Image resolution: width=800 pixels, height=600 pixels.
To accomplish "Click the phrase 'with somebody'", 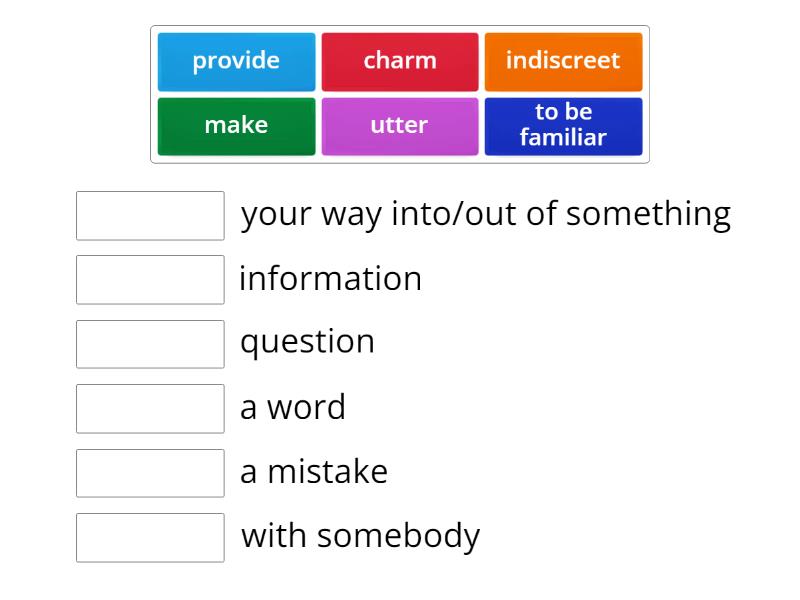I will (362, 536).
